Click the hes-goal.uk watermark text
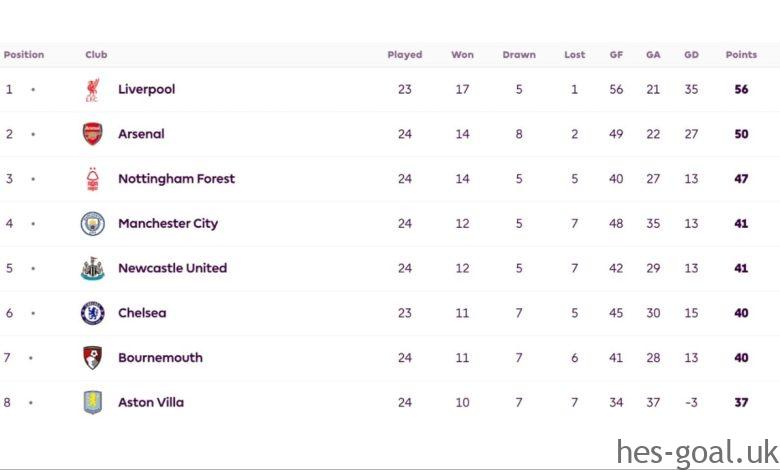The image size is (780, 470). coord(695,452)
